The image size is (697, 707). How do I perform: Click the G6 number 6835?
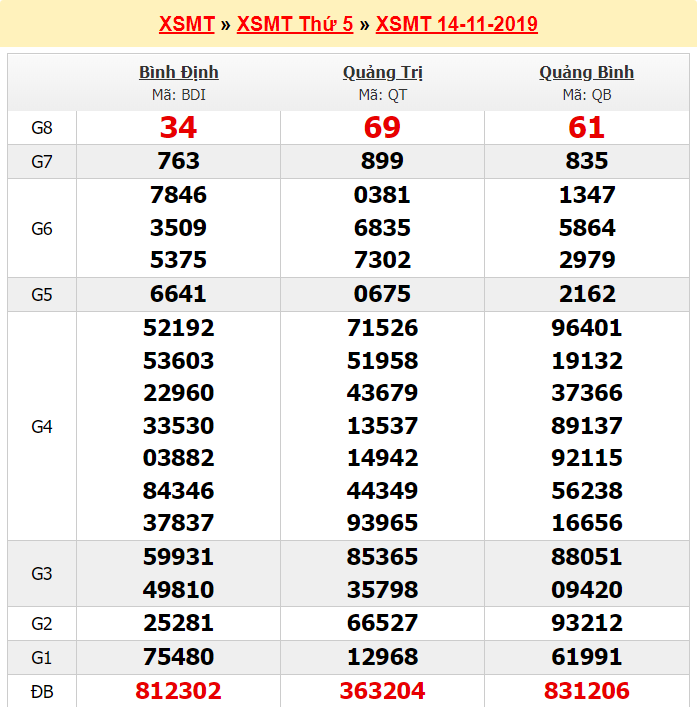tap(382, 228)
